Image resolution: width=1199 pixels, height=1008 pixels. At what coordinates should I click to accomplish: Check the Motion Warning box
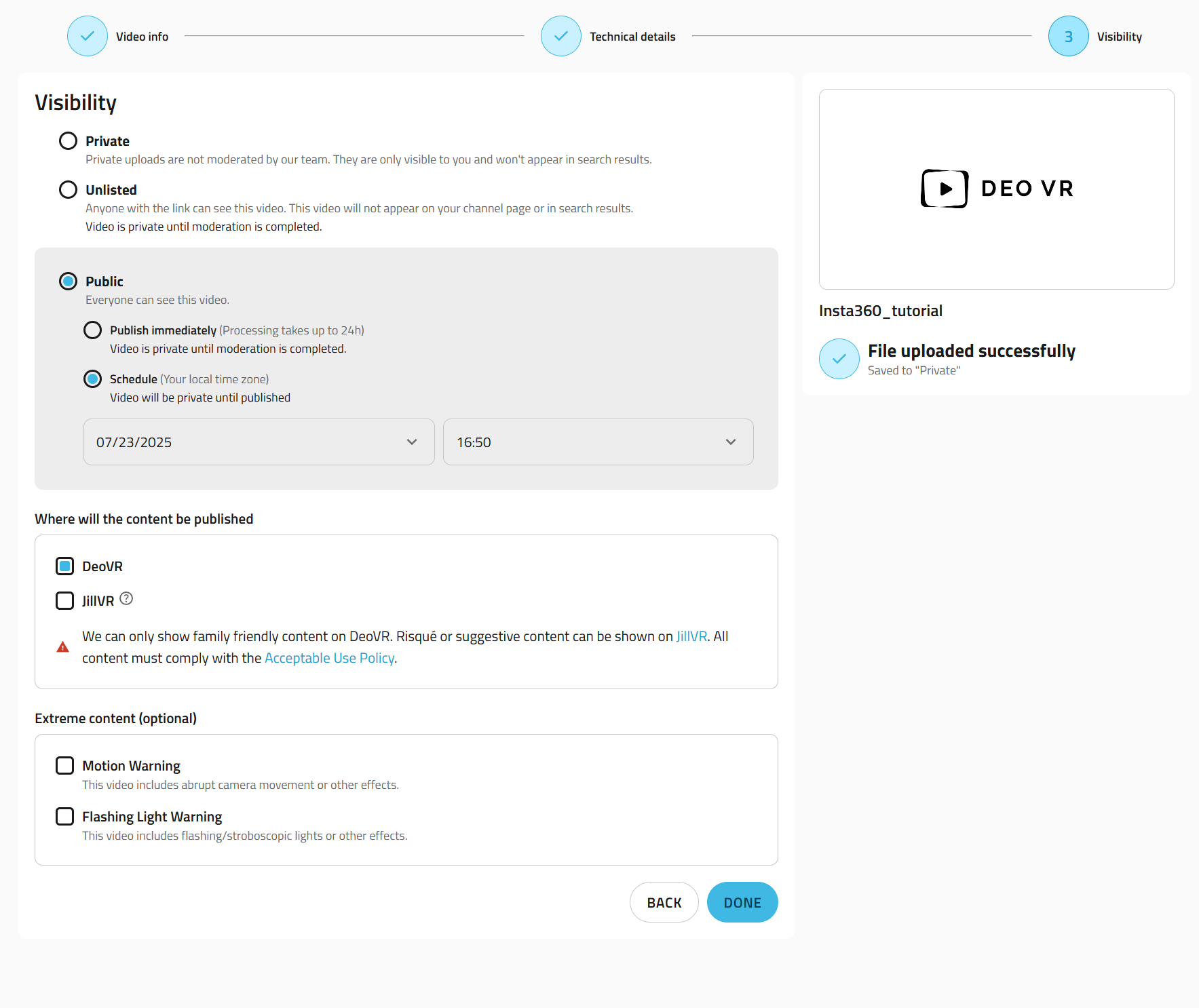tap(64, 766)
